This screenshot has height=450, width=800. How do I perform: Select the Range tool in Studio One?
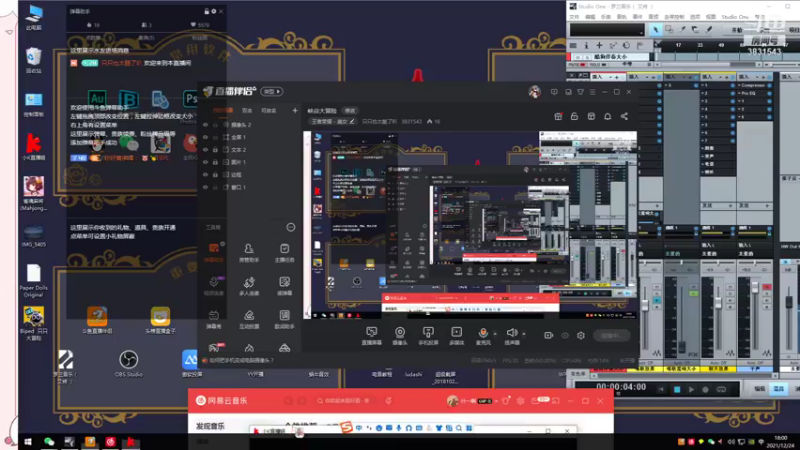click(669, 30)
